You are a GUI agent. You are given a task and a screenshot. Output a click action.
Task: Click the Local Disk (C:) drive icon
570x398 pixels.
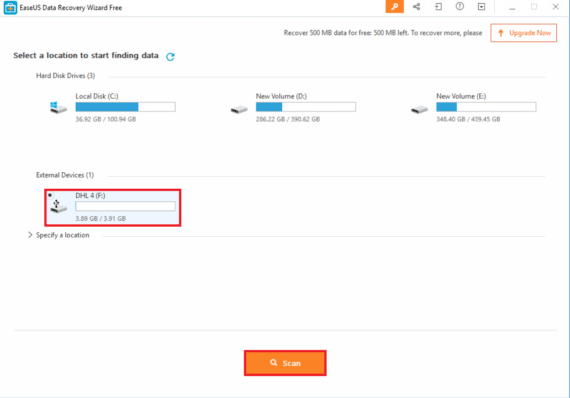58,108
